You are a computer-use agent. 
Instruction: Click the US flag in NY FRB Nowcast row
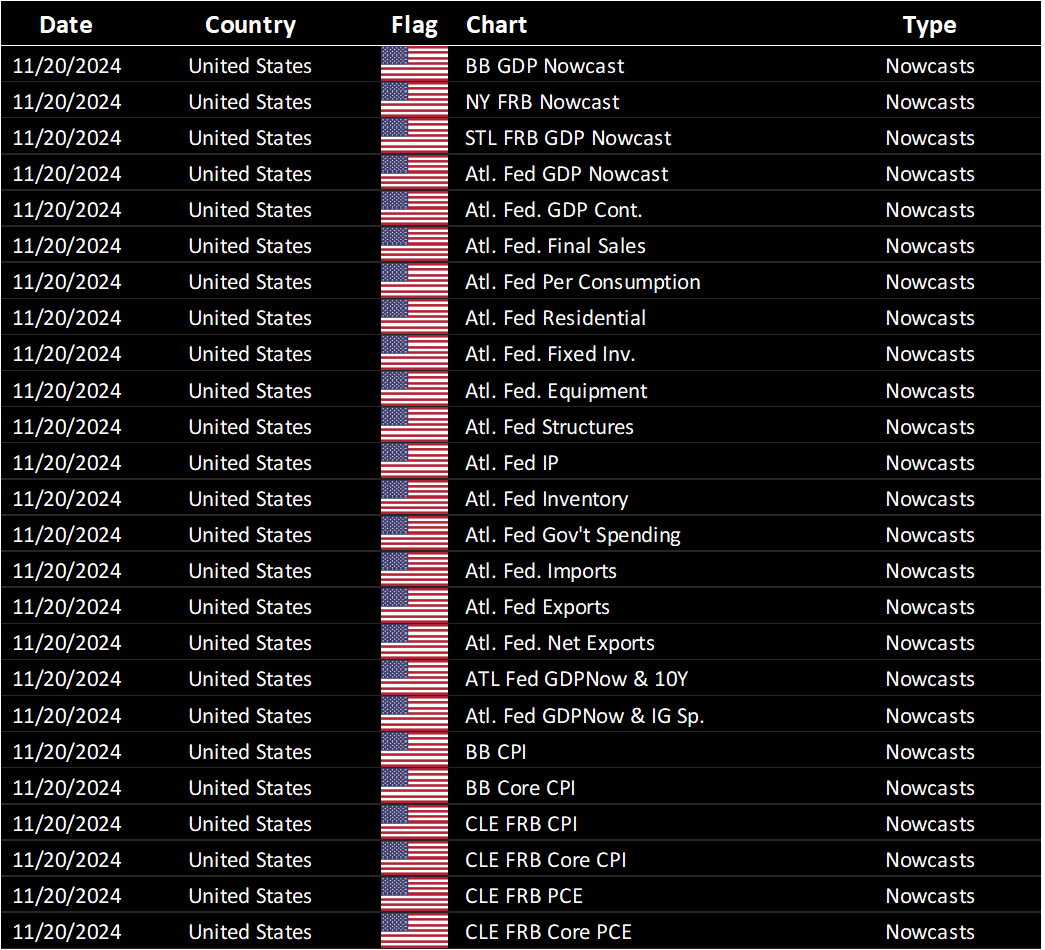tap(415, 101)
